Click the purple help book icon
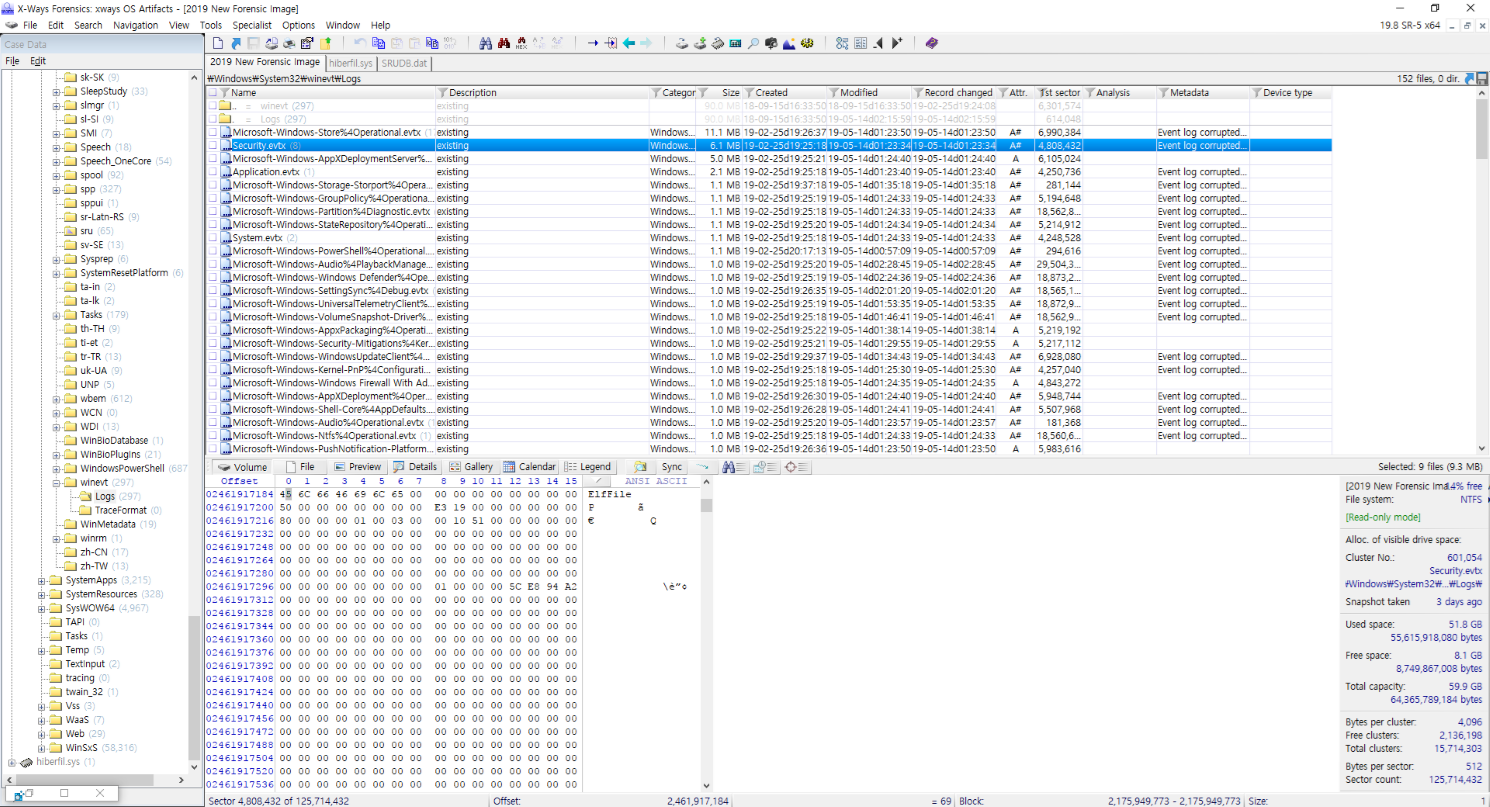The width and height of the screenshot is (1490, 807). [931, 43]
